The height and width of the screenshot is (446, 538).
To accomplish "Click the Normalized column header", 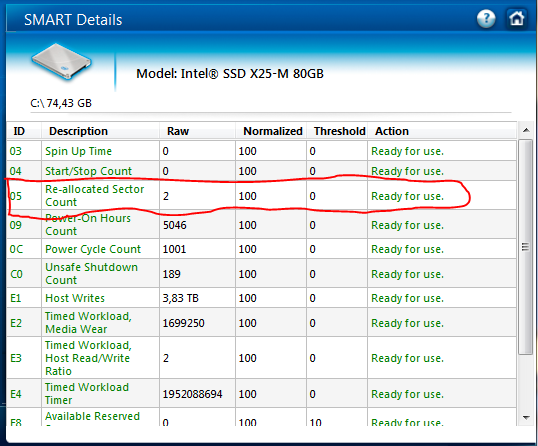I will point(273,131).
